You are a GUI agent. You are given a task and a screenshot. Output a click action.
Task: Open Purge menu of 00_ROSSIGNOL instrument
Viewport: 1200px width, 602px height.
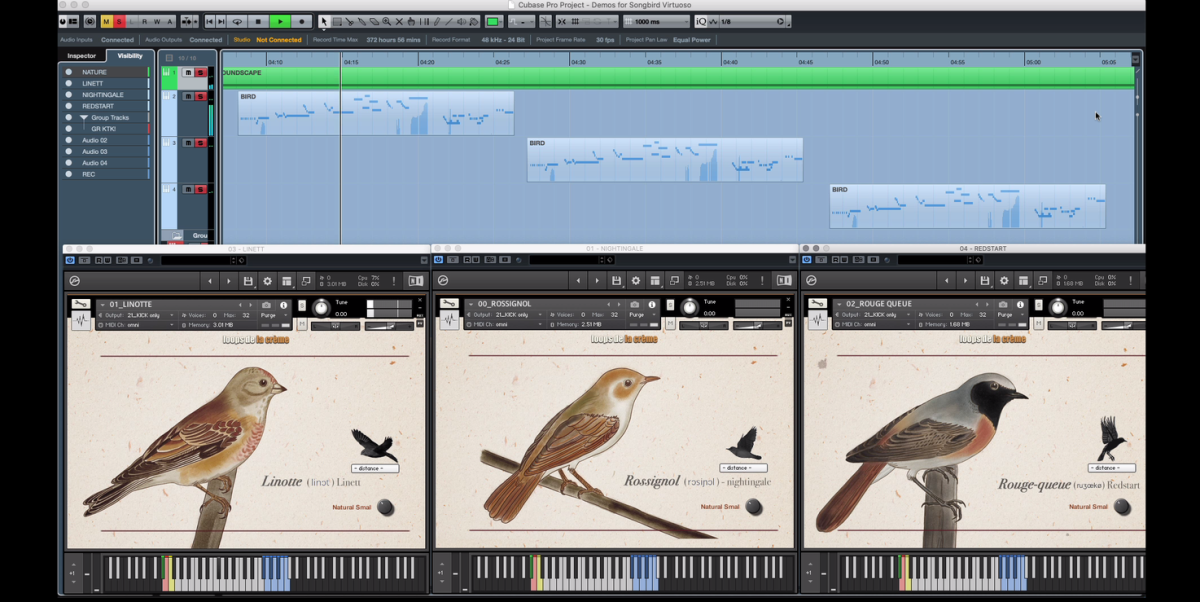click(642, 315)
